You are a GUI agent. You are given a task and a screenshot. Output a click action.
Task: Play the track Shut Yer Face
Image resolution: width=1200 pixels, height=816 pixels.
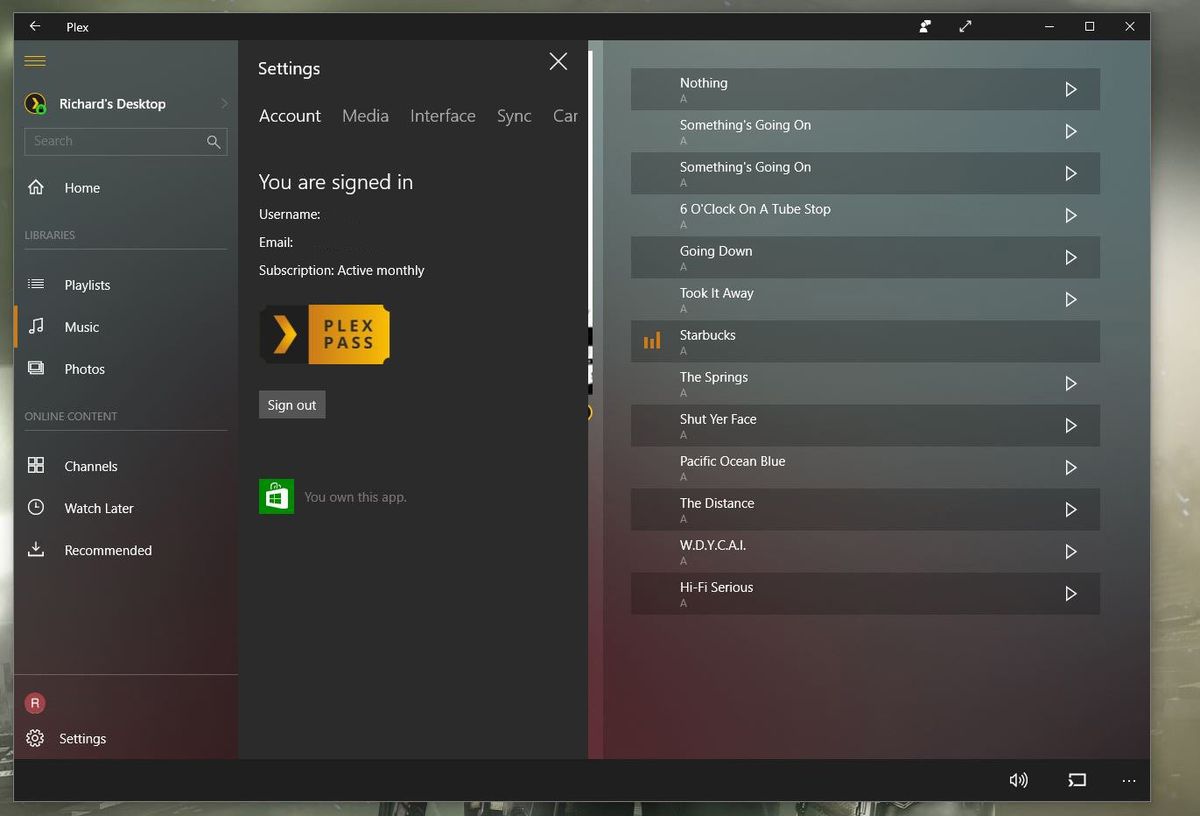click(1070, 426)
